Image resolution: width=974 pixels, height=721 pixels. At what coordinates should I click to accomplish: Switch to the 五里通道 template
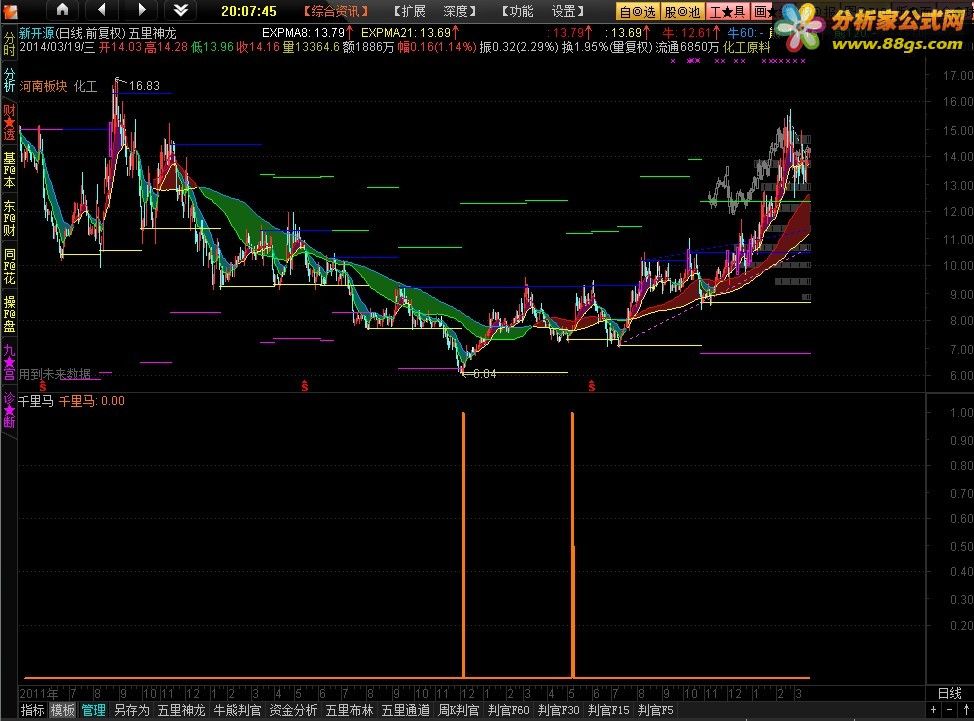pyautogui.click(x=405, y=710)
